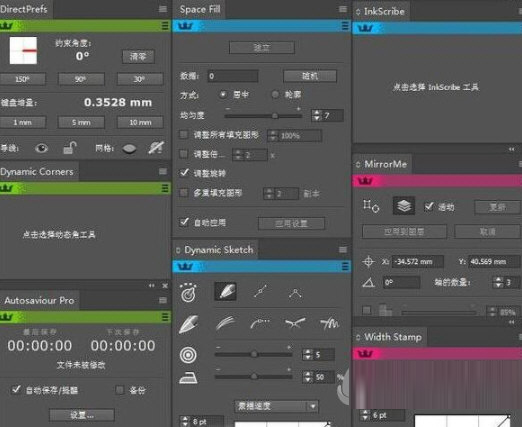Click the crown icon on DirectPrefs green bar
The height and width of the screenshot is (427, 522).
coord(7,25)
